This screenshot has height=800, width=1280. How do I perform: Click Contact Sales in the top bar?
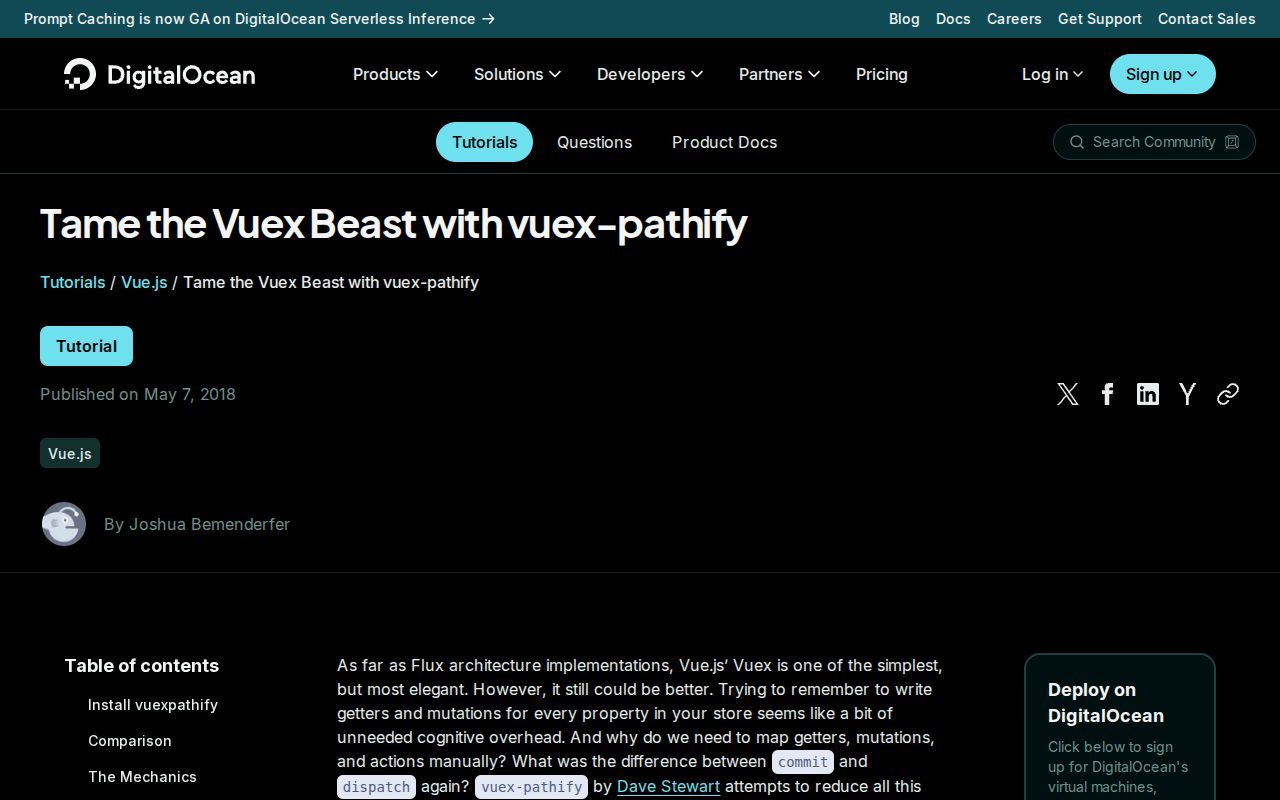point(1207,19)
